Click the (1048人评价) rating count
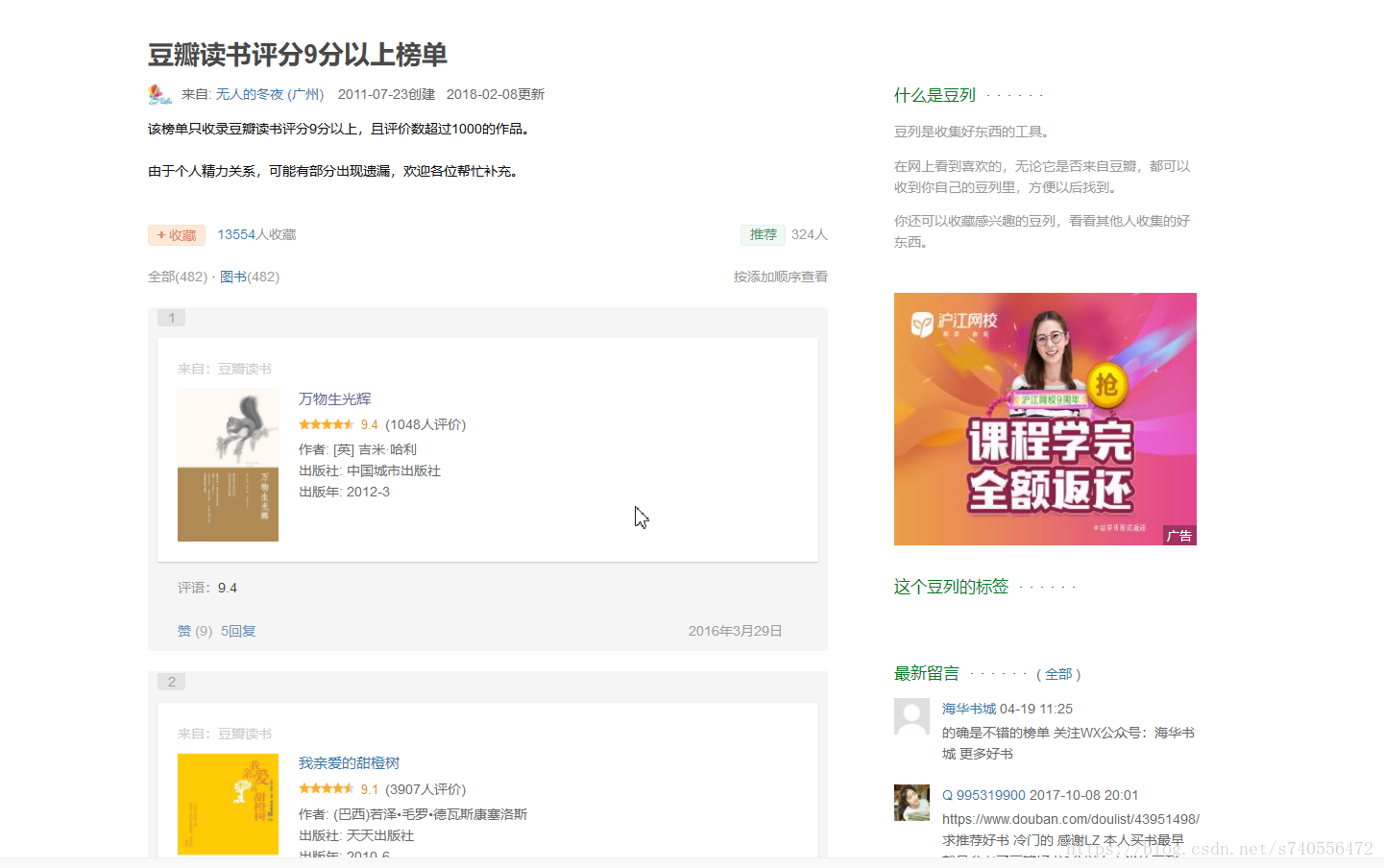 point(425,424)
